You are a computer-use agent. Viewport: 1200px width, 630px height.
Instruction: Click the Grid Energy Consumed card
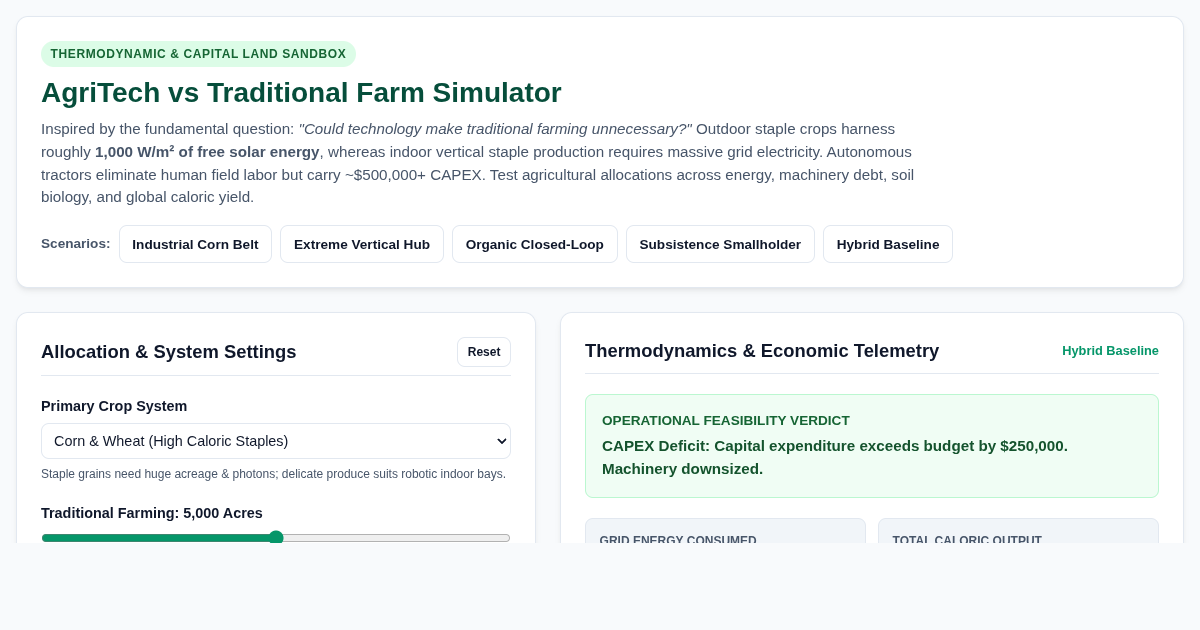tap(725, 531)
